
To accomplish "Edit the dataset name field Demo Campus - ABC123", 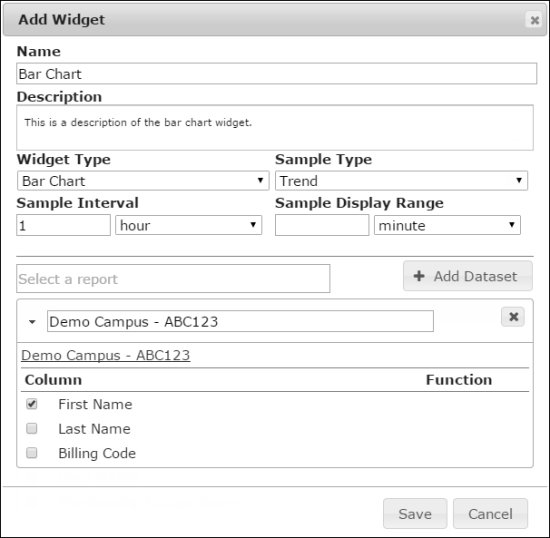I will coord(240,321).
